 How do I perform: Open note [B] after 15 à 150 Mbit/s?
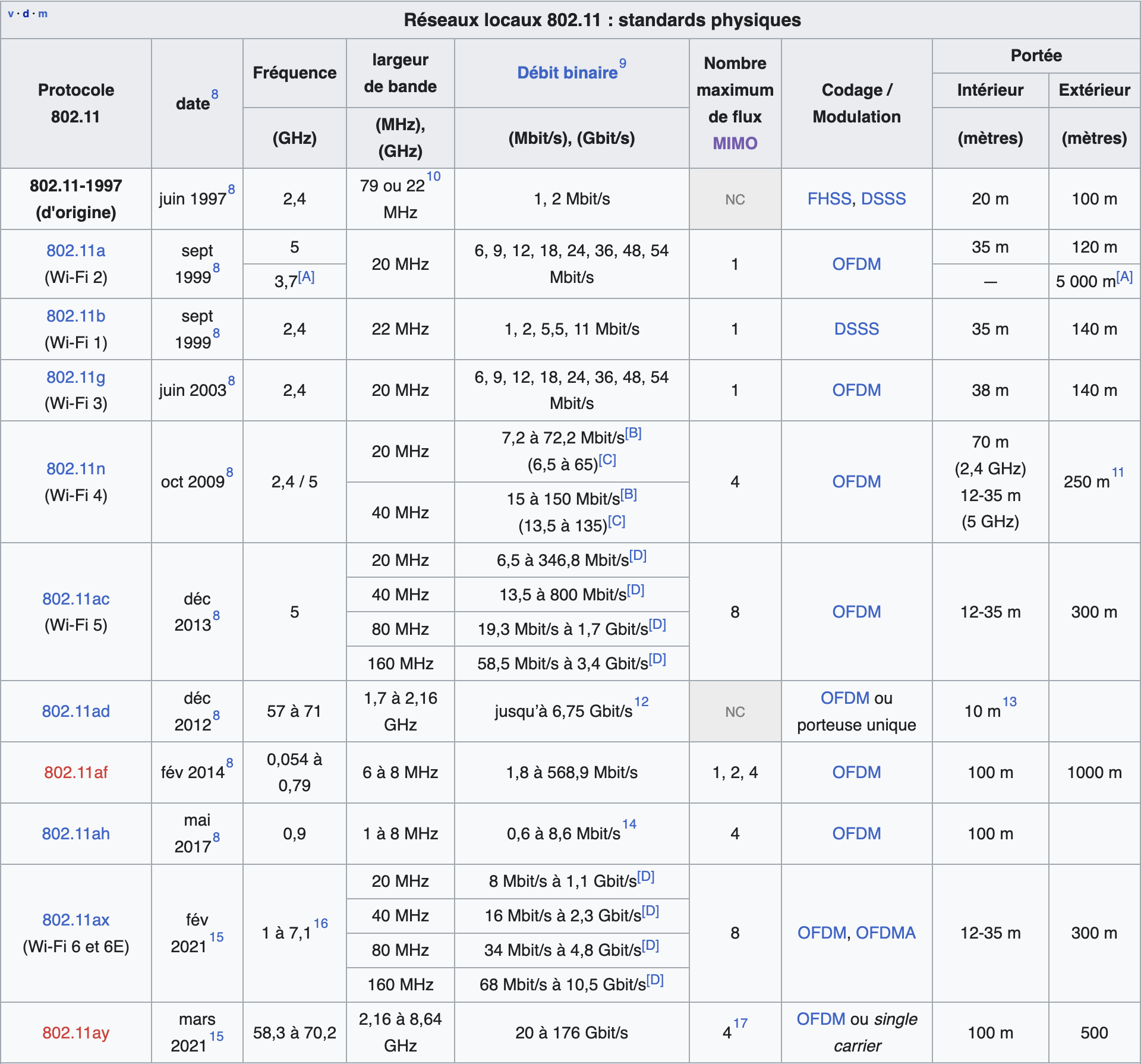629,494
